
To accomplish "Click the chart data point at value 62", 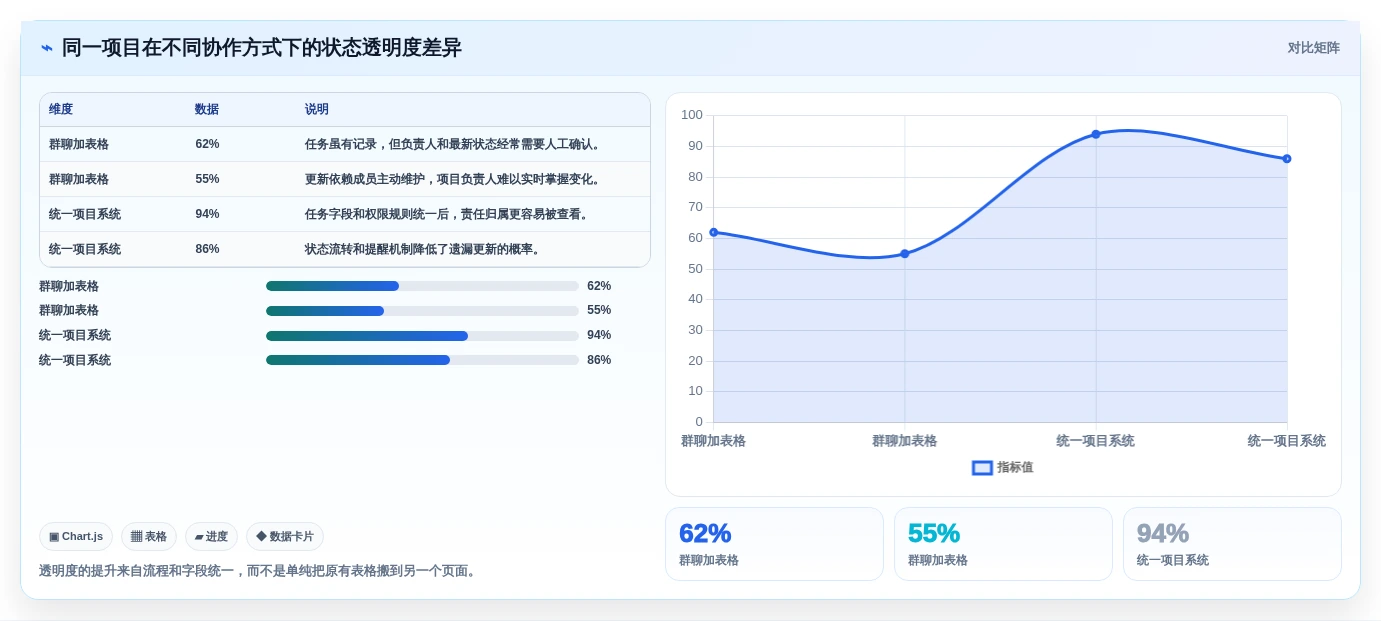I will [x=714, y=232].
